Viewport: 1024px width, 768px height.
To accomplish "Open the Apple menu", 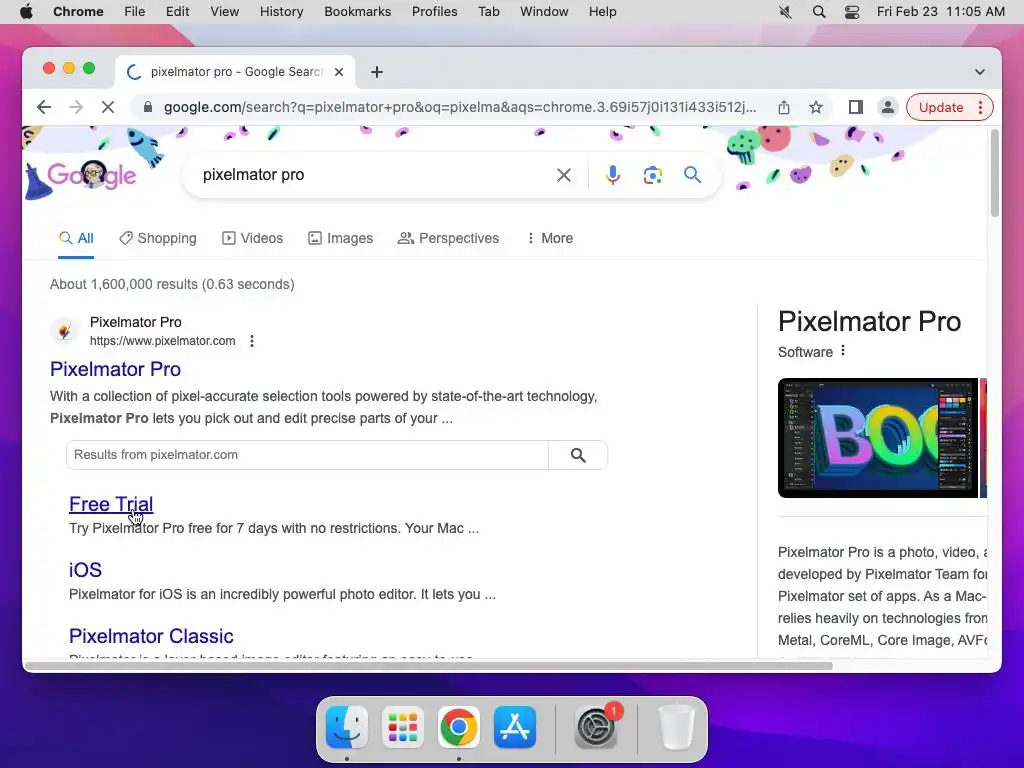I will (26, 12).
